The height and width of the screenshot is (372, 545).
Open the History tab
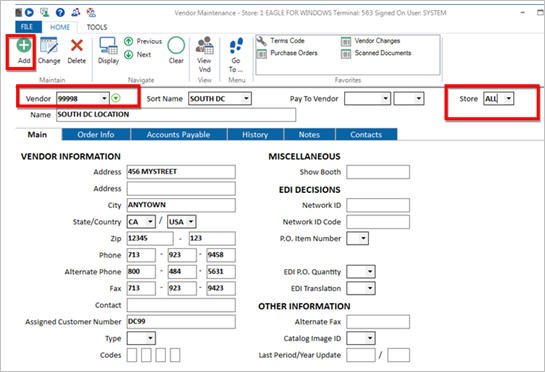click(x=255, y=135)
